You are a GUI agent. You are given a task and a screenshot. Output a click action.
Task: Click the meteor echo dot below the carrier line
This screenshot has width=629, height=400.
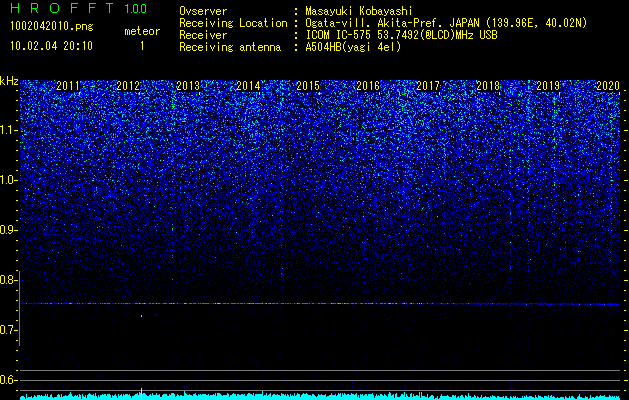click(142, 316)
